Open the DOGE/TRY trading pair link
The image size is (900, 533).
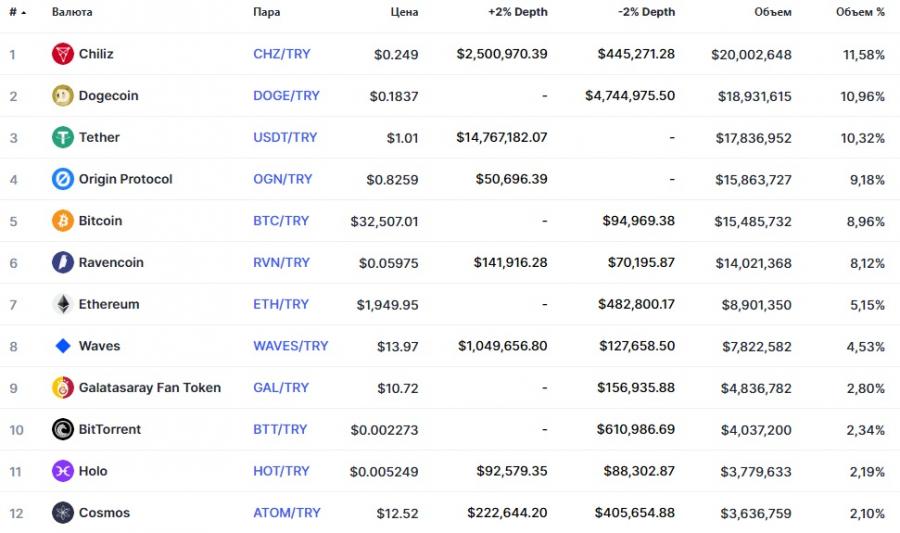[x=286, y=96]
